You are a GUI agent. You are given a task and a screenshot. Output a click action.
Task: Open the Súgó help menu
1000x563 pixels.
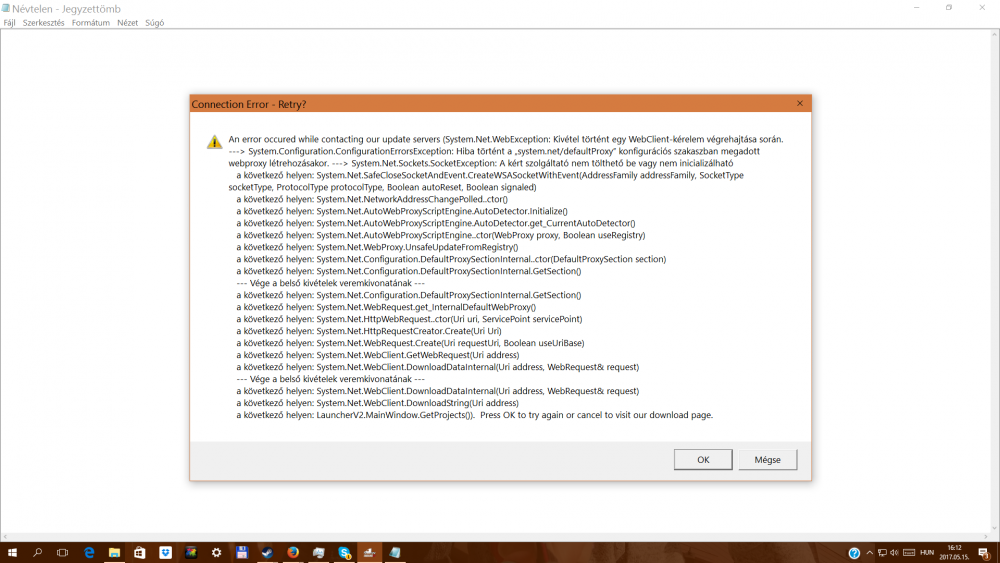[155, 23]
